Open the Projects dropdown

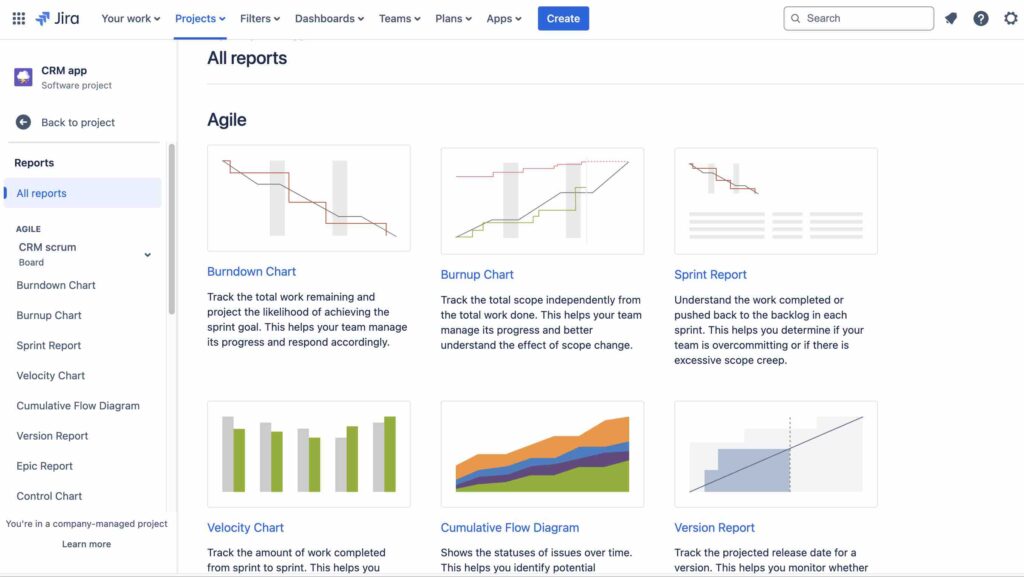[198, 17]
